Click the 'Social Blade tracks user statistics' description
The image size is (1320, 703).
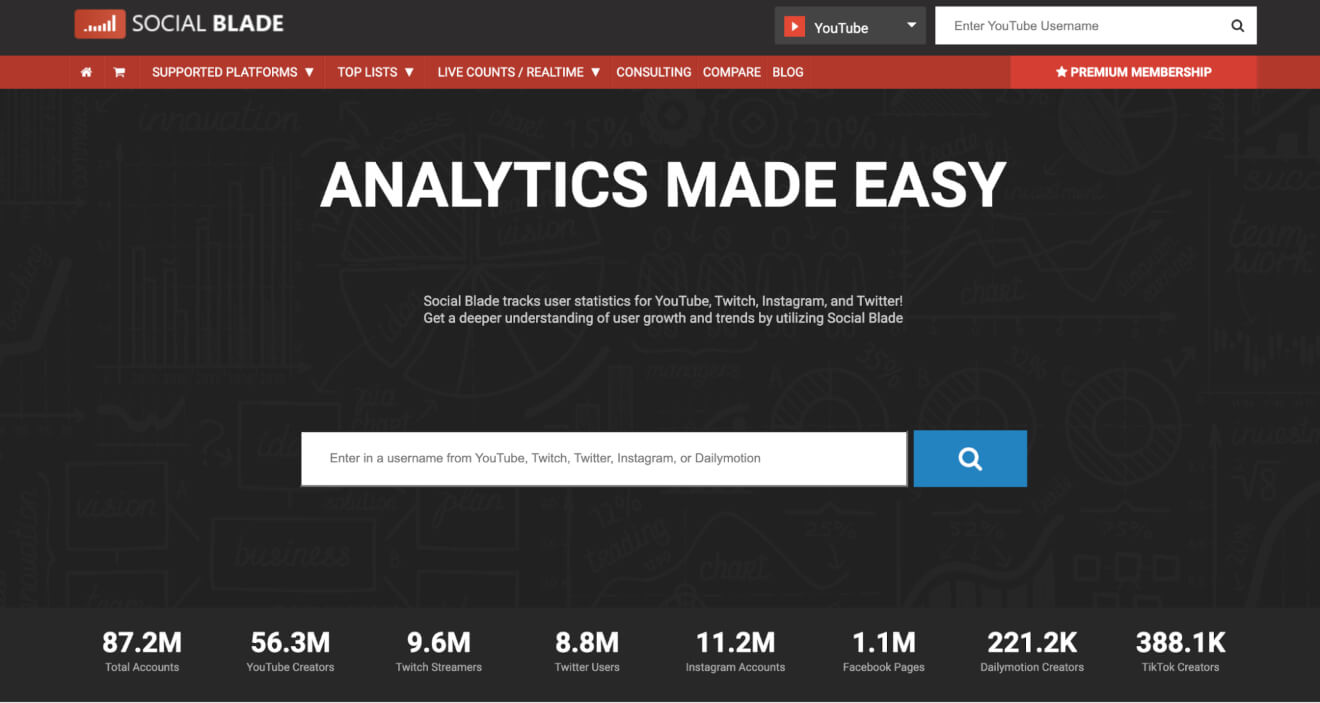click(x=663, y=309)
